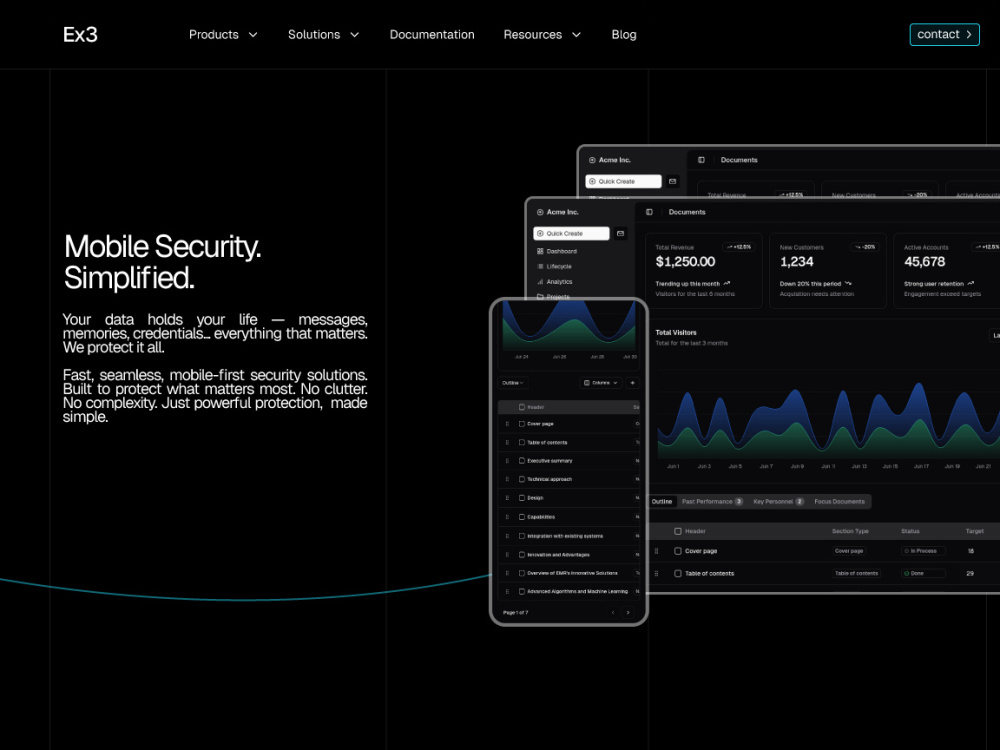Viewport: 1000px width, 750px height.
Task: Switch to the Key Personnel tab
Action: coord(778,501)
